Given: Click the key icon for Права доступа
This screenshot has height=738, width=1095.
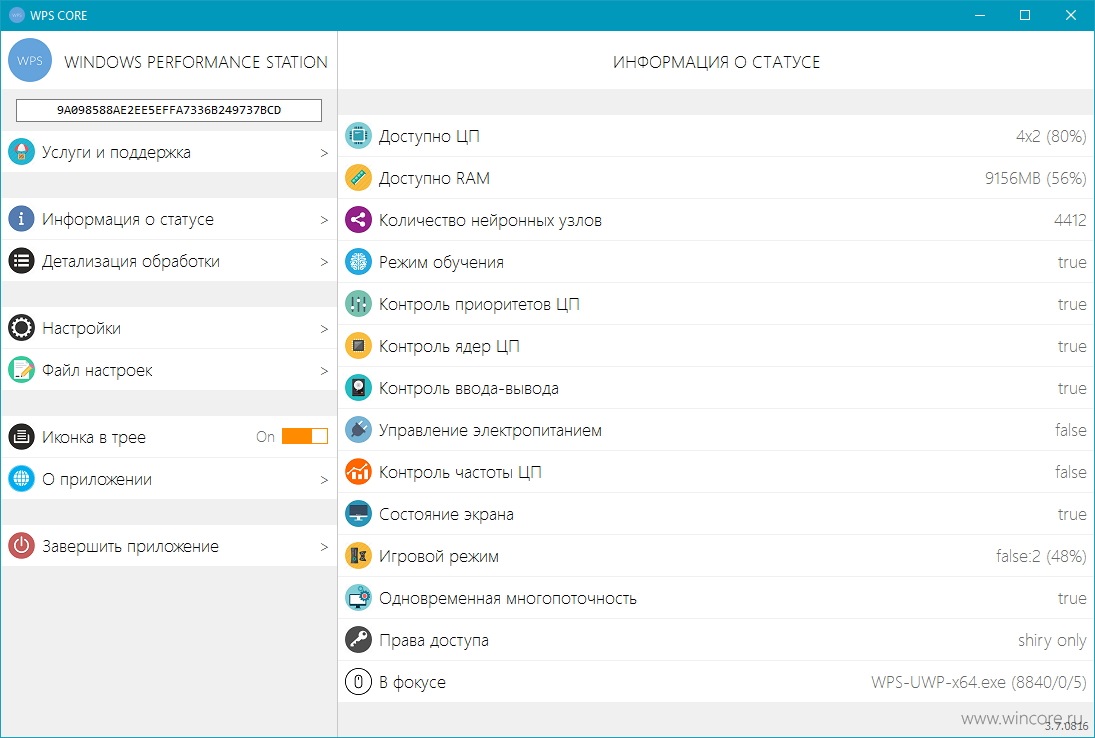Looking at the screenshot, I should pyautogui.click(x=358, y=640).
